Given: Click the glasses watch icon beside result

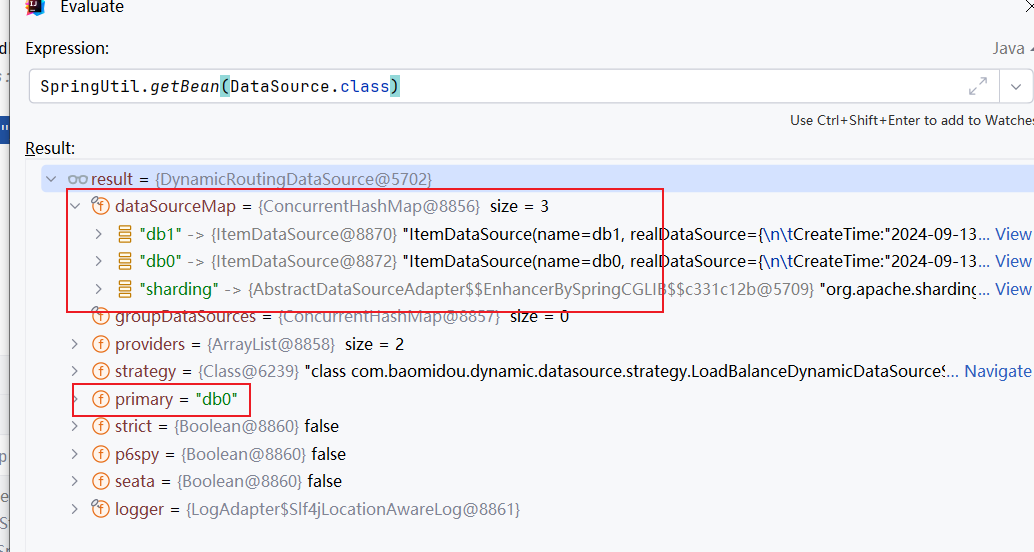Looking at the screenshot, I should pyautogui.click(x=77, y=179).
